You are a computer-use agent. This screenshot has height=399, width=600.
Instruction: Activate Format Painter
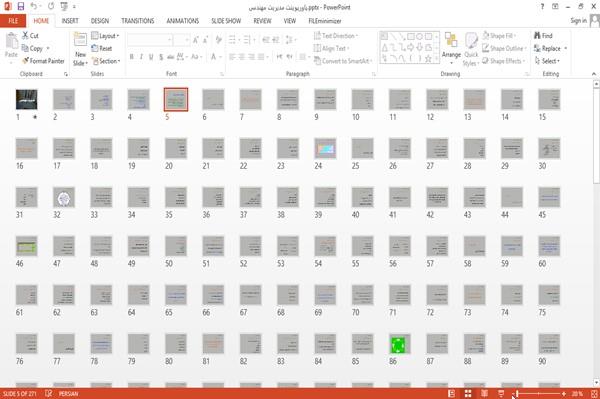pyautogui.click(x=43, y=61)
